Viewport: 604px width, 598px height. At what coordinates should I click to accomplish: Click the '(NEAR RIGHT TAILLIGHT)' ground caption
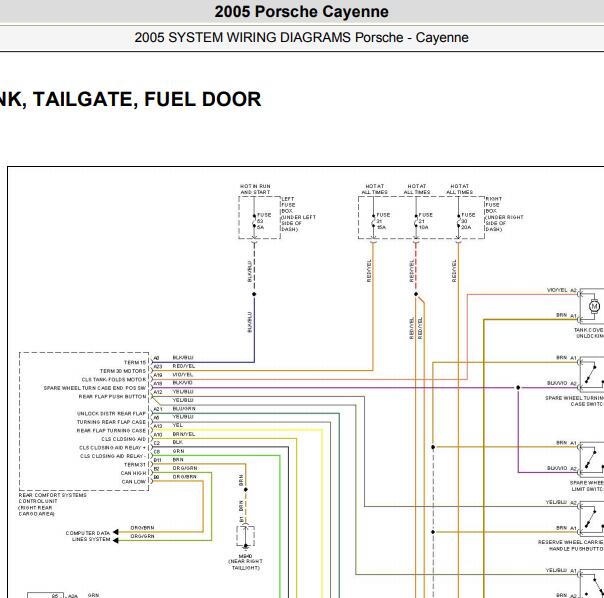pyautogui.click(x=245, y=564)
